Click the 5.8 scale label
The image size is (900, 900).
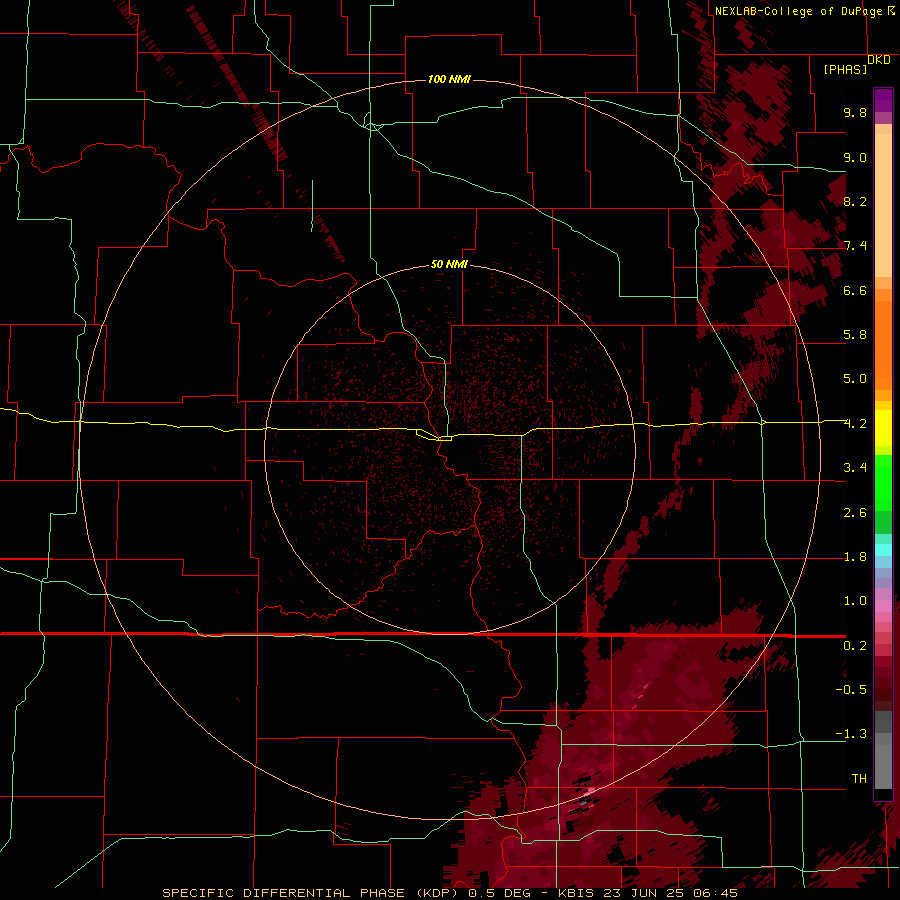point(855,335)
